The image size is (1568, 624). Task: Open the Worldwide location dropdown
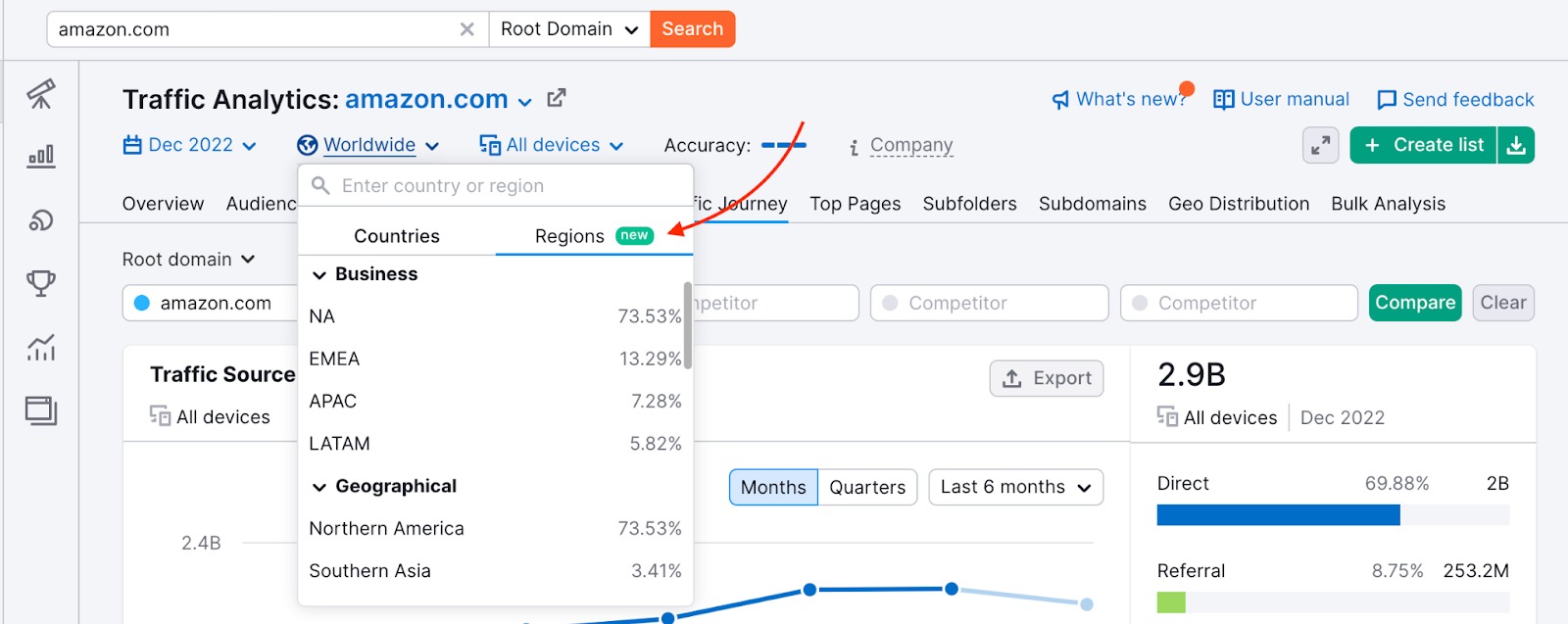tap(368, 145)
